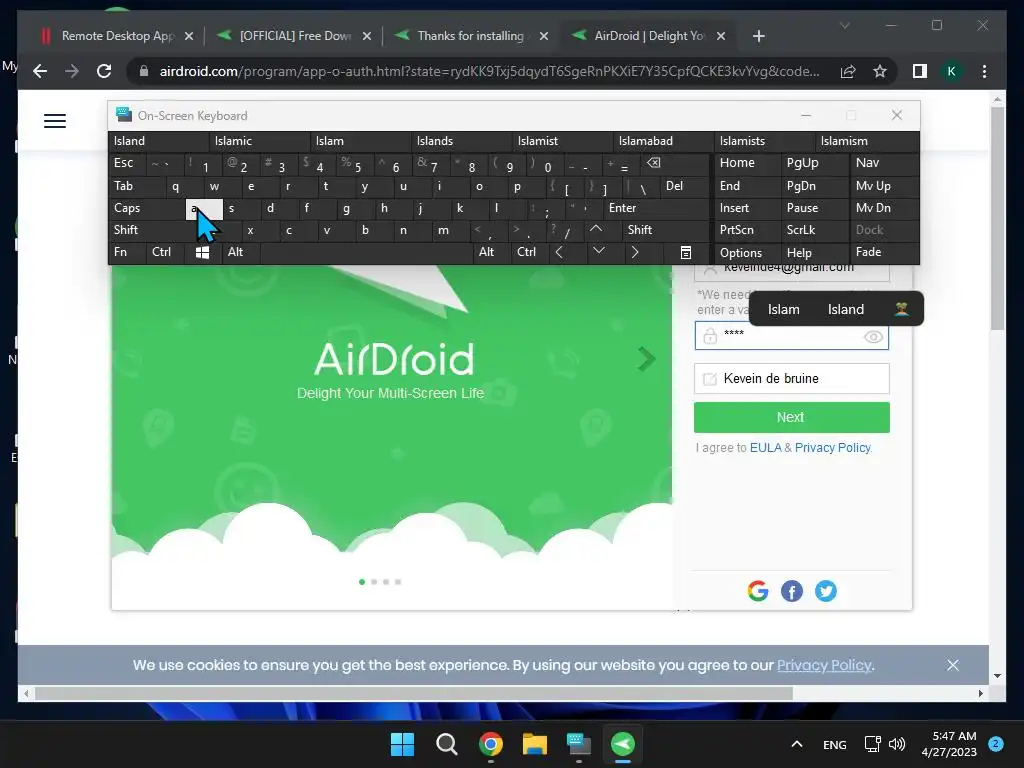1024x768 pixels.
Task: Choose 'Island' in popup suggestion bar
Action: (x=846, y=310)
